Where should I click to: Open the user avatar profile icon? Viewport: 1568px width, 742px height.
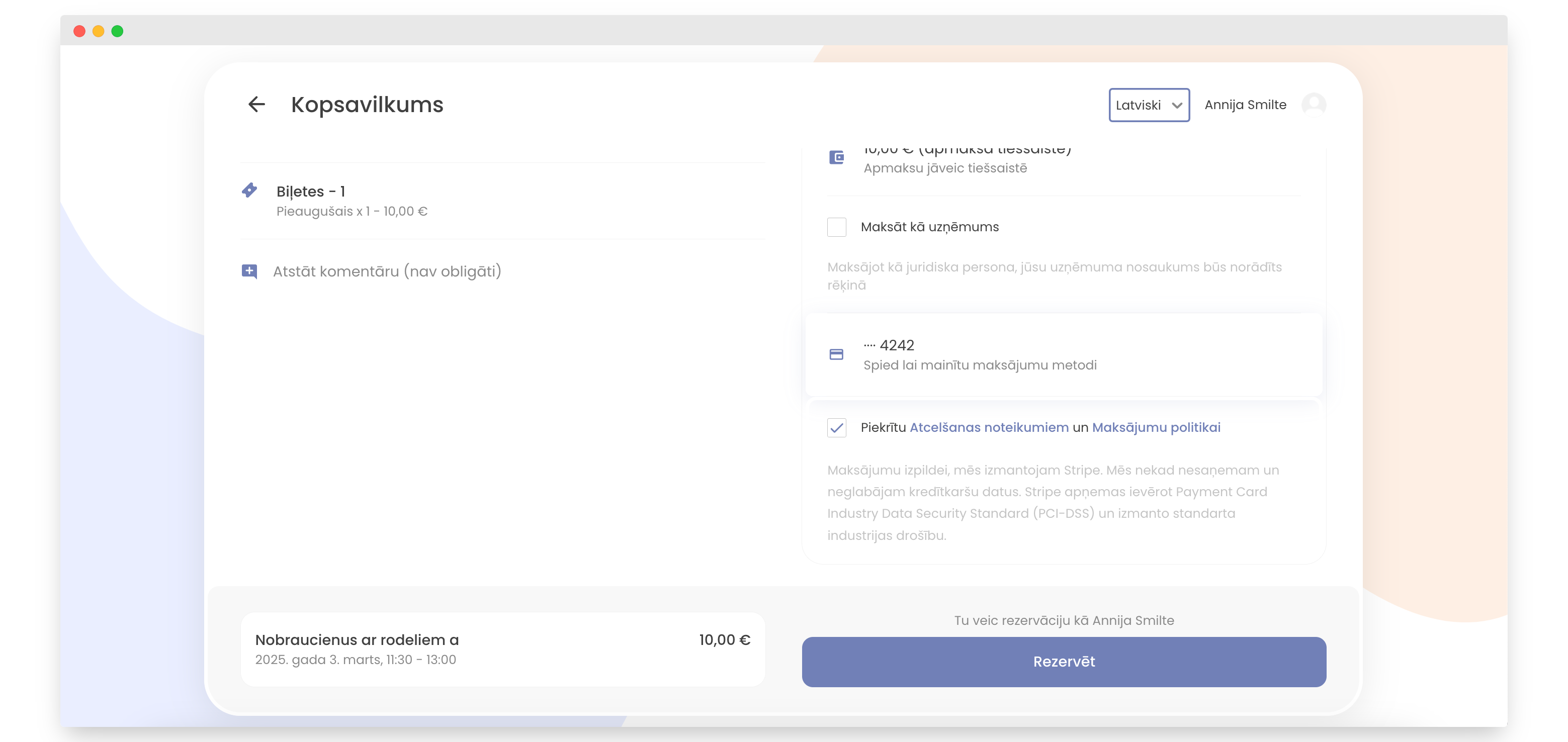pos(1314,105)
